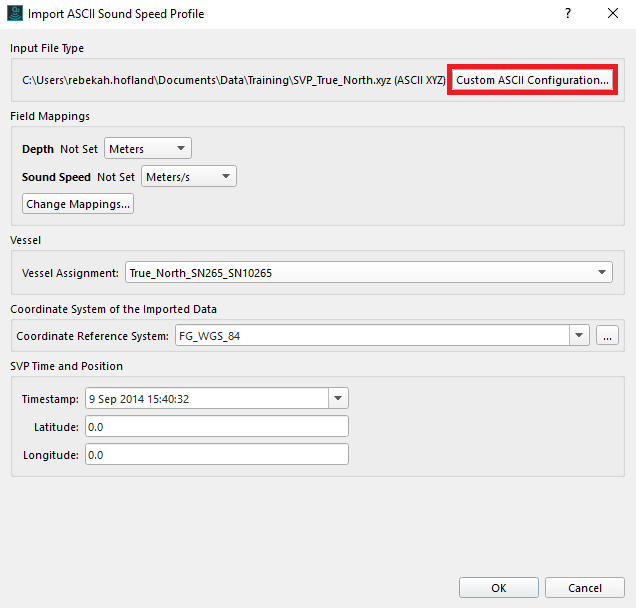Open the Timestamp calendar dropdown arrow
The image size is (636, 608).
[338, 398]
